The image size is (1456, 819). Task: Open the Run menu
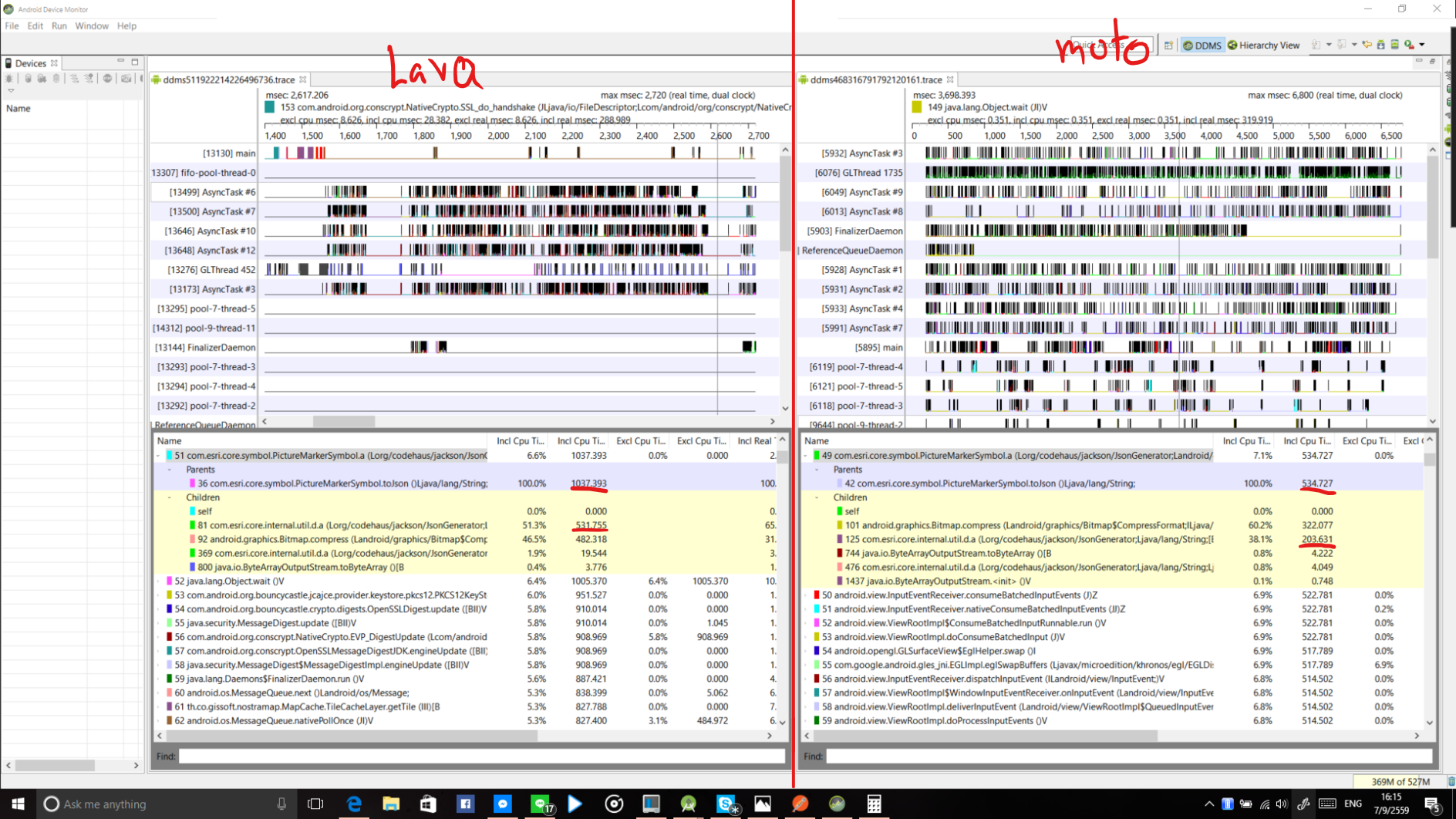click(x=59, y=25)
